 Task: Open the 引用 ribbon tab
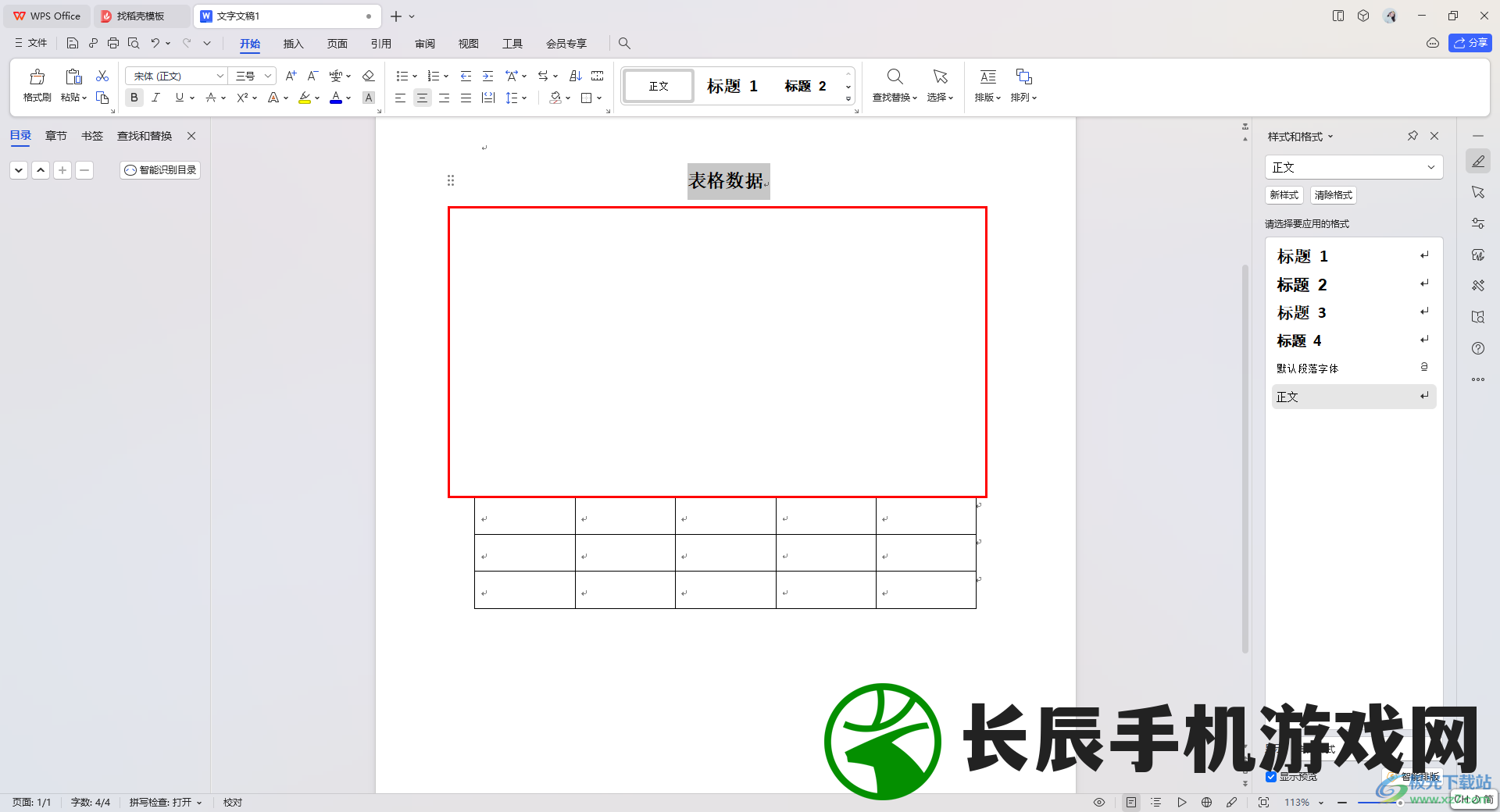381,44
